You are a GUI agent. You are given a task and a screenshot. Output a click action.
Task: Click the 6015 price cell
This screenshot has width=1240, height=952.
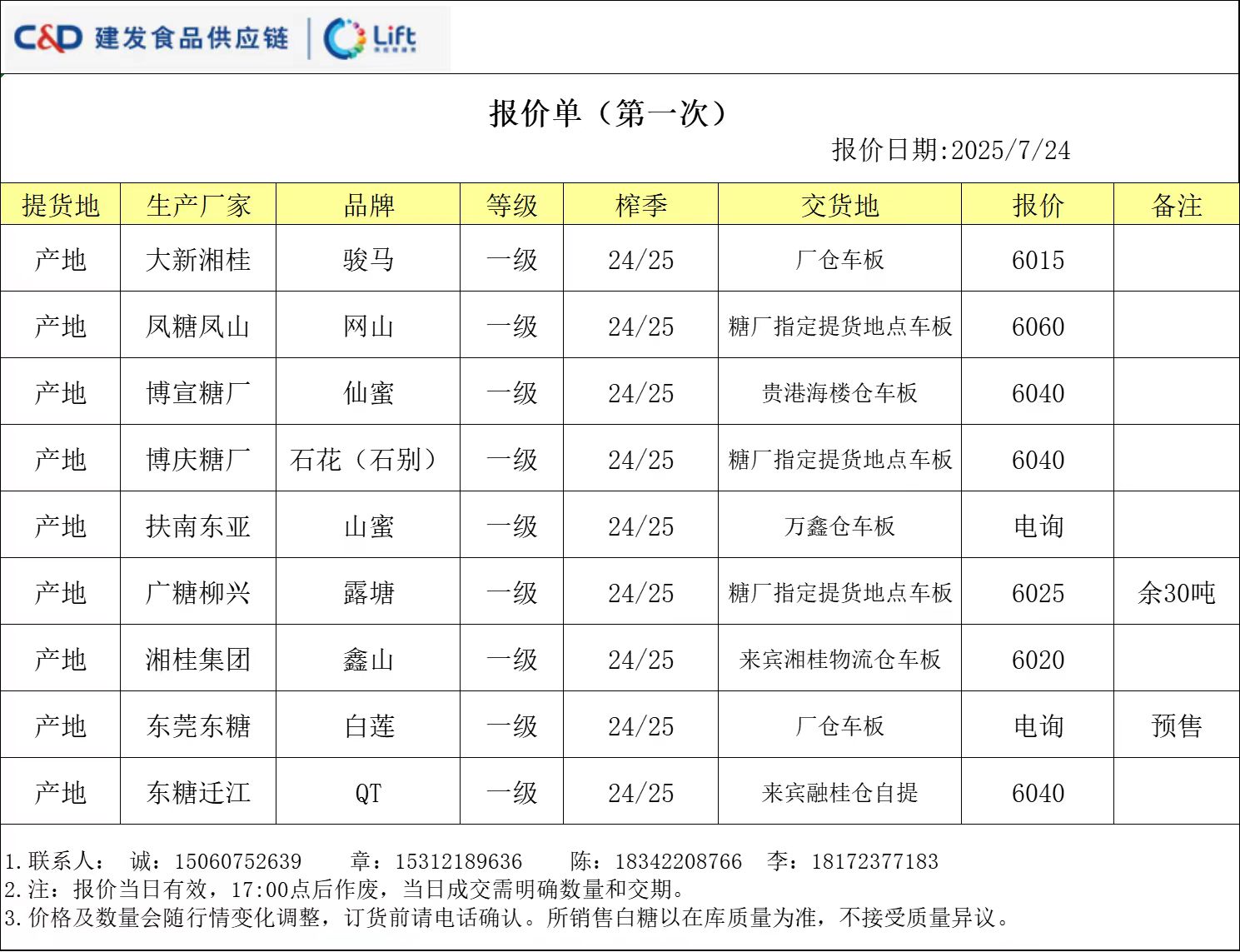coord(1038,260)
